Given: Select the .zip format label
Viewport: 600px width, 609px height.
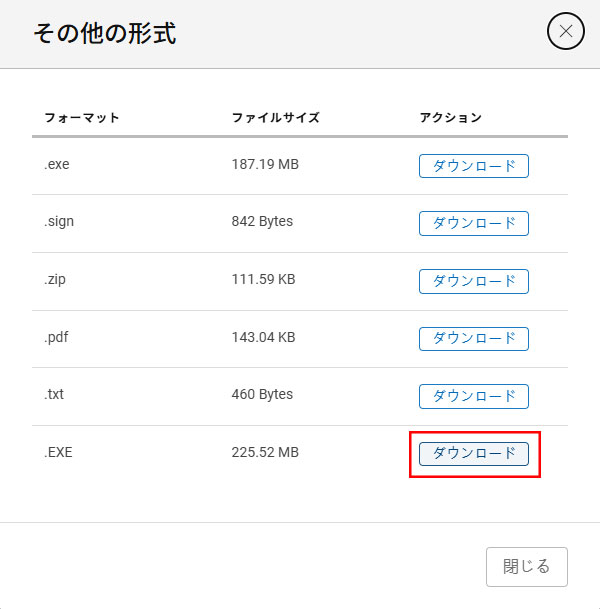Looking at the screenshot, I should click(55, 280).
